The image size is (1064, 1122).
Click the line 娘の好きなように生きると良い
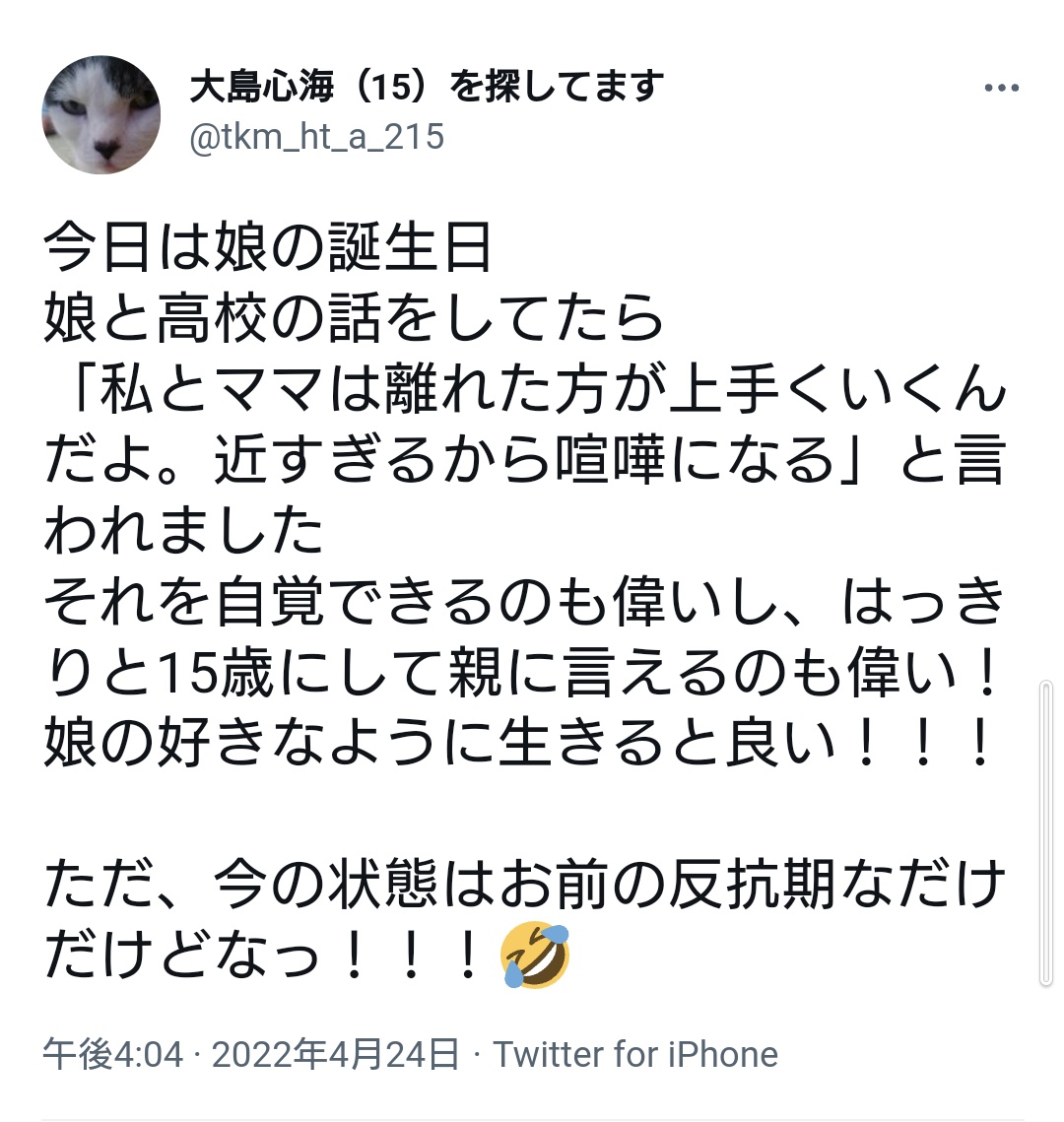coord(518,743)
